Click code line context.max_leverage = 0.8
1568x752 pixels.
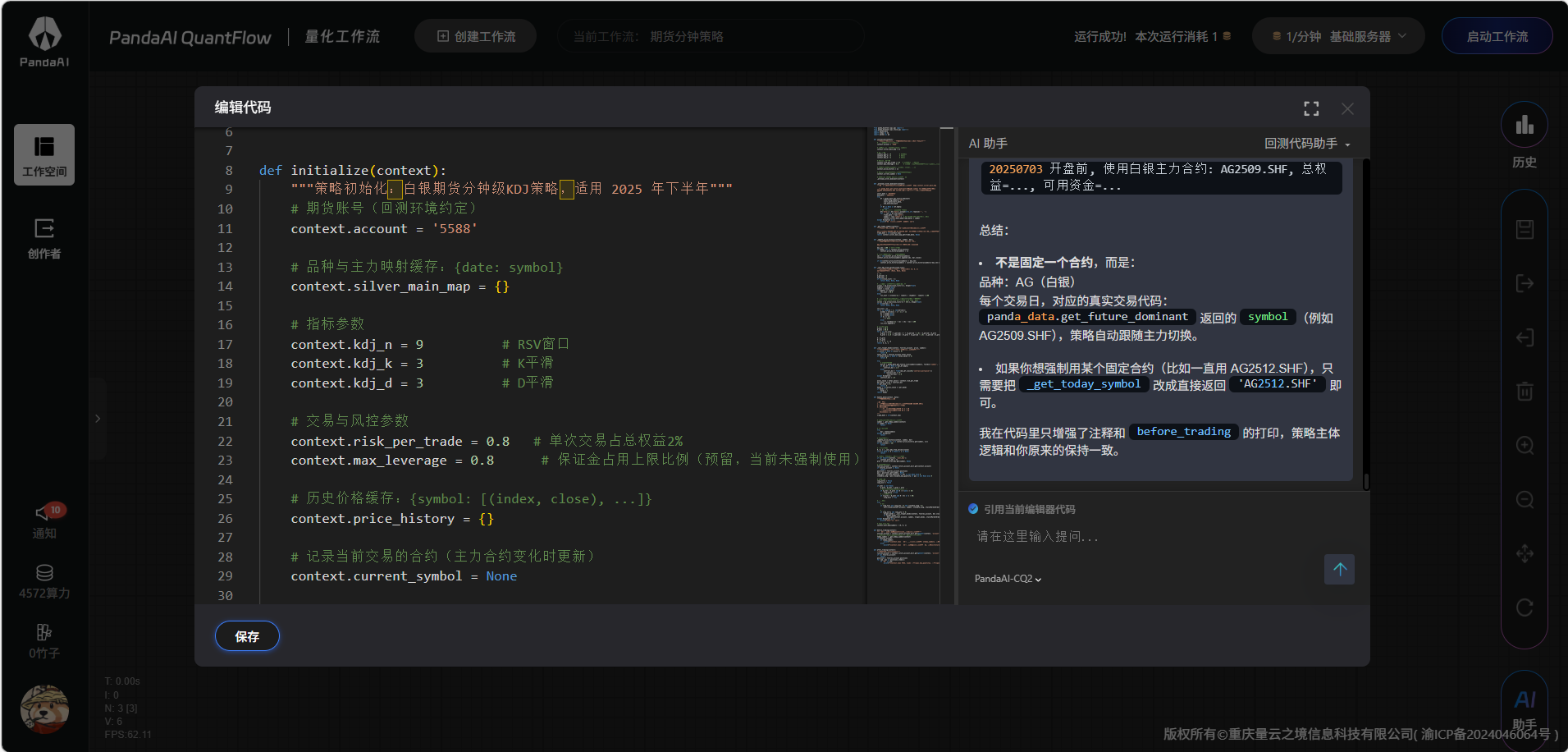click(392, 461)
